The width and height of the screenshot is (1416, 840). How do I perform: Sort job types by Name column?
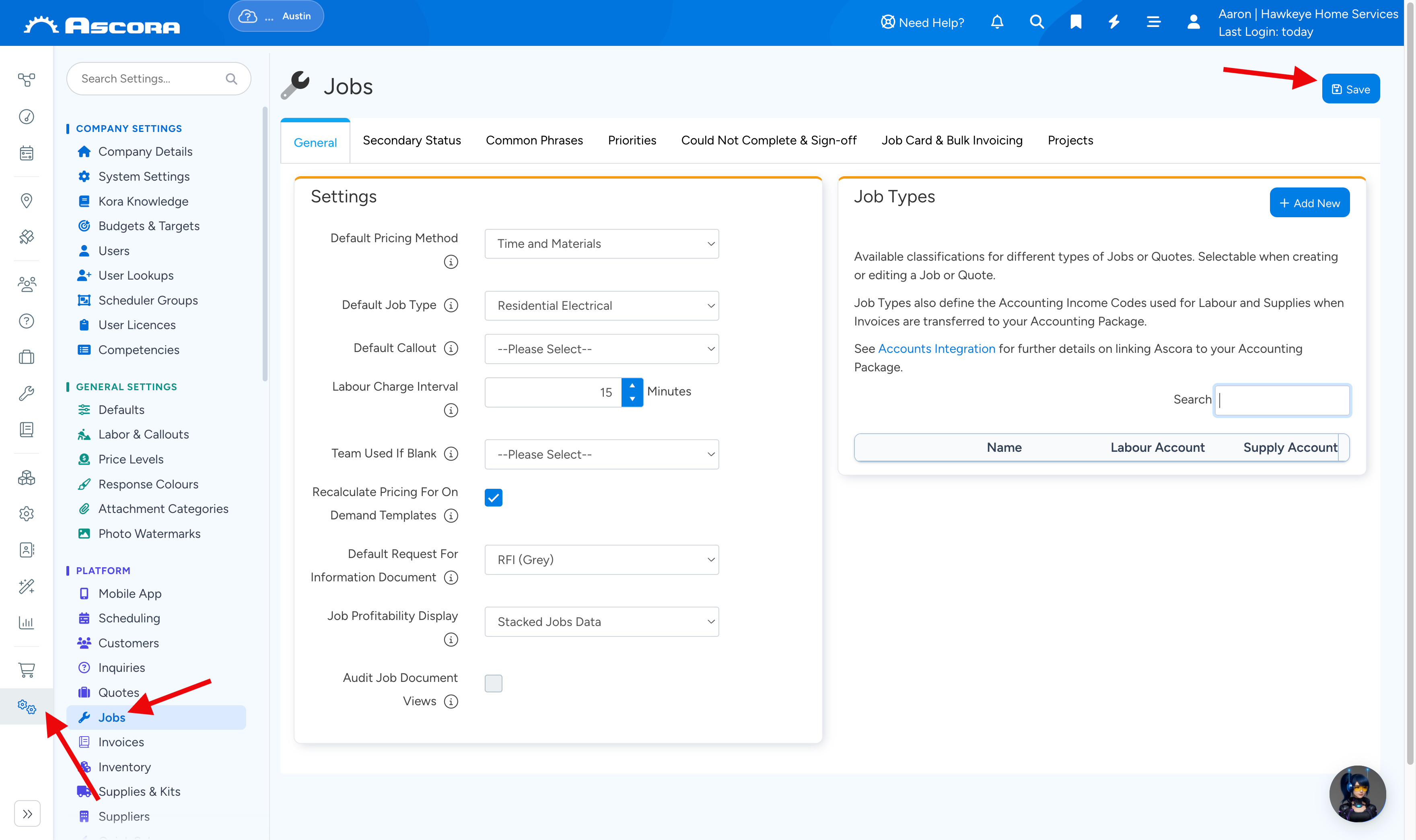[1004, 447]
